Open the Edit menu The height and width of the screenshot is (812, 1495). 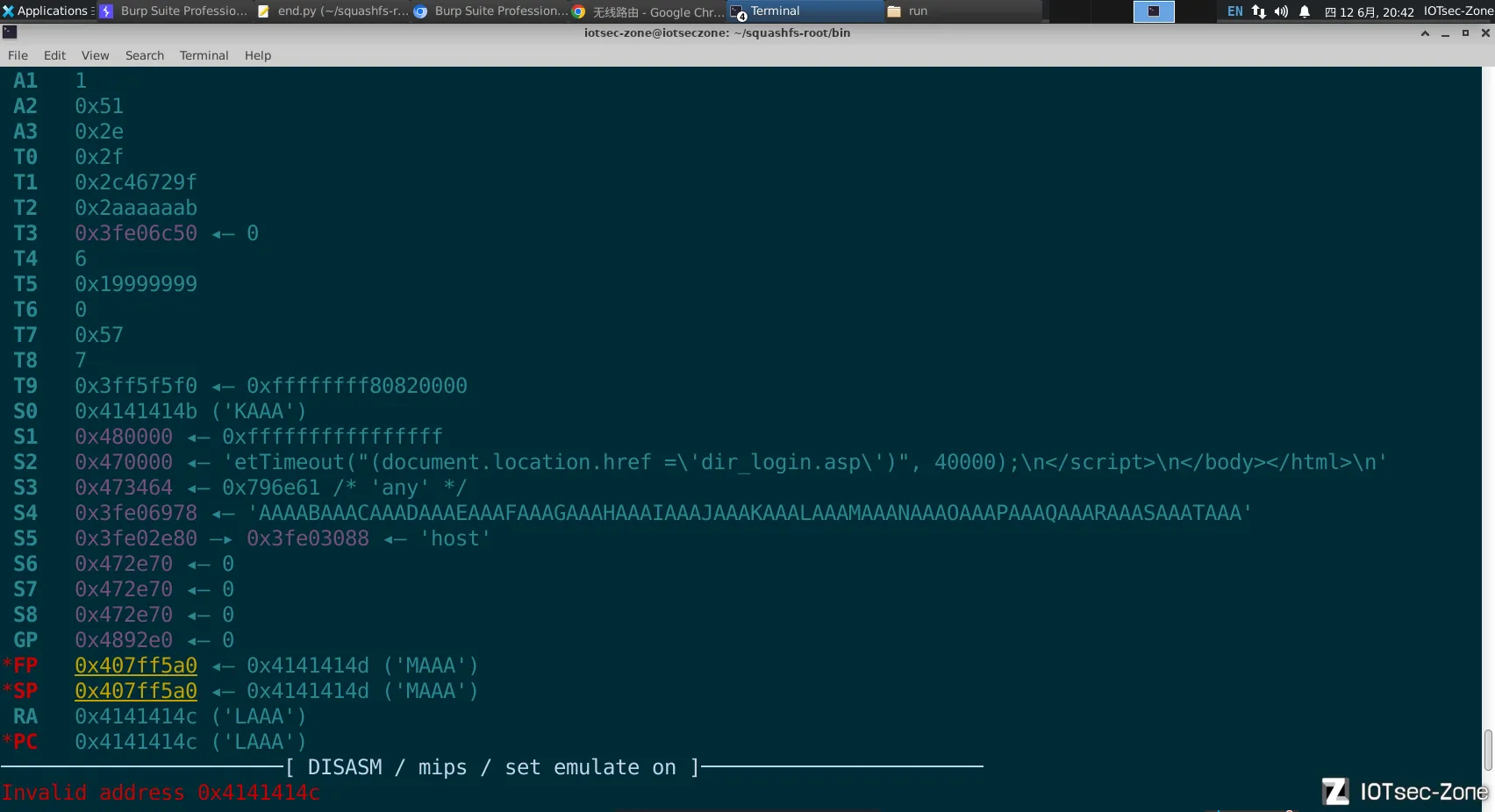click(x=54, y=55)
